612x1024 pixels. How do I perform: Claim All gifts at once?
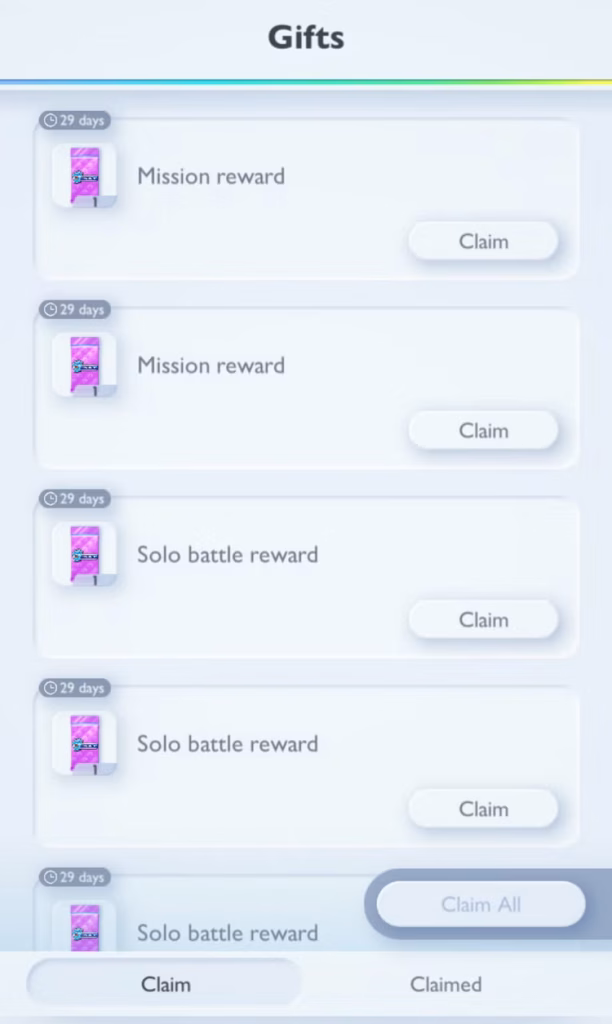pyautogui.click(x=481, y=904)
